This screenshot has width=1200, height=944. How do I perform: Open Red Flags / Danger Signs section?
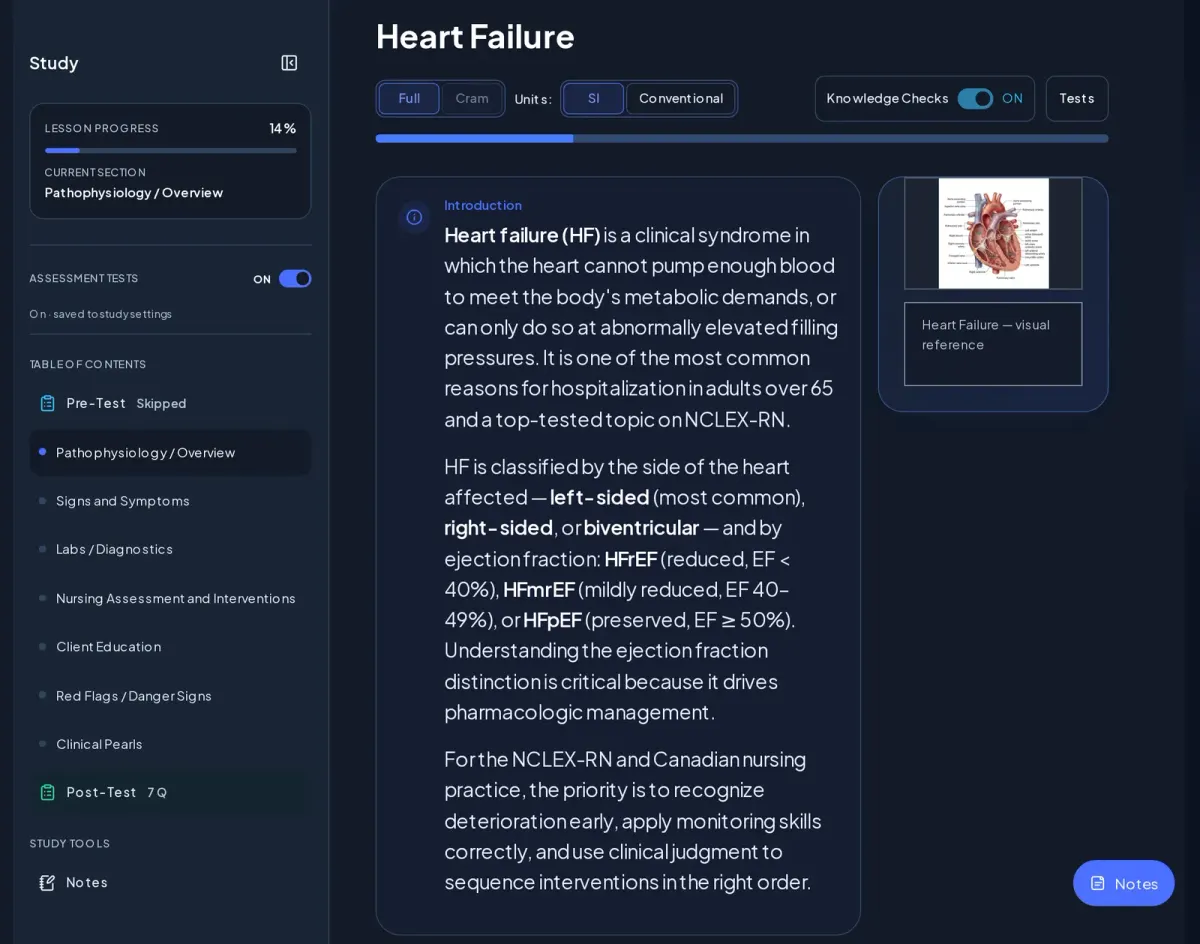click(170, 696)
